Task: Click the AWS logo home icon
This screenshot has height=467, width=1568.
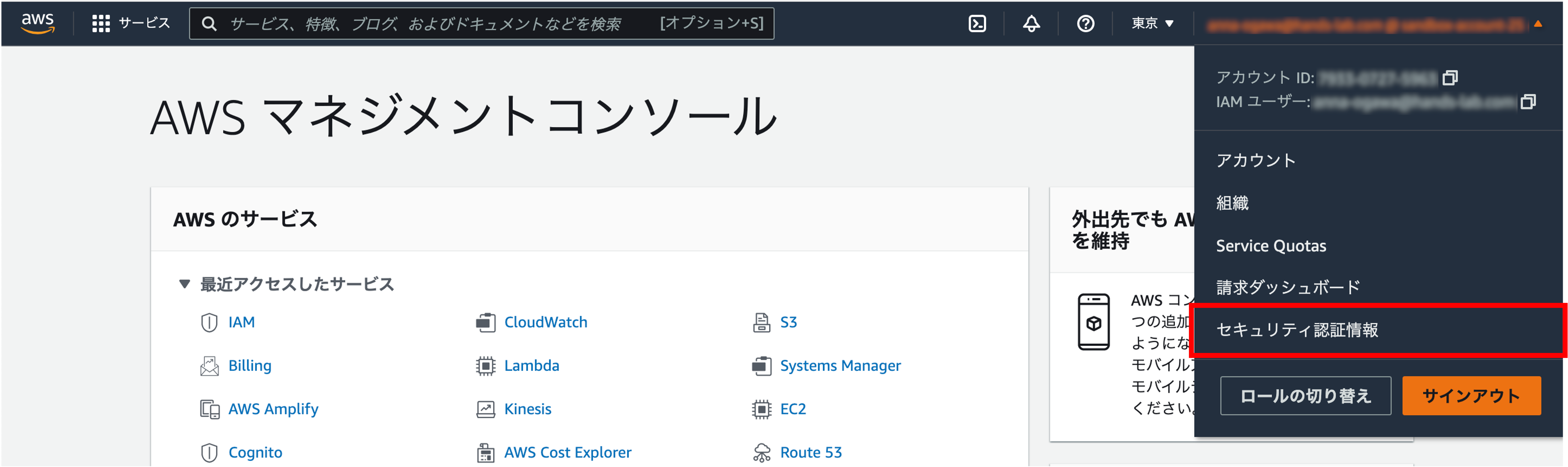Action: 38,23
